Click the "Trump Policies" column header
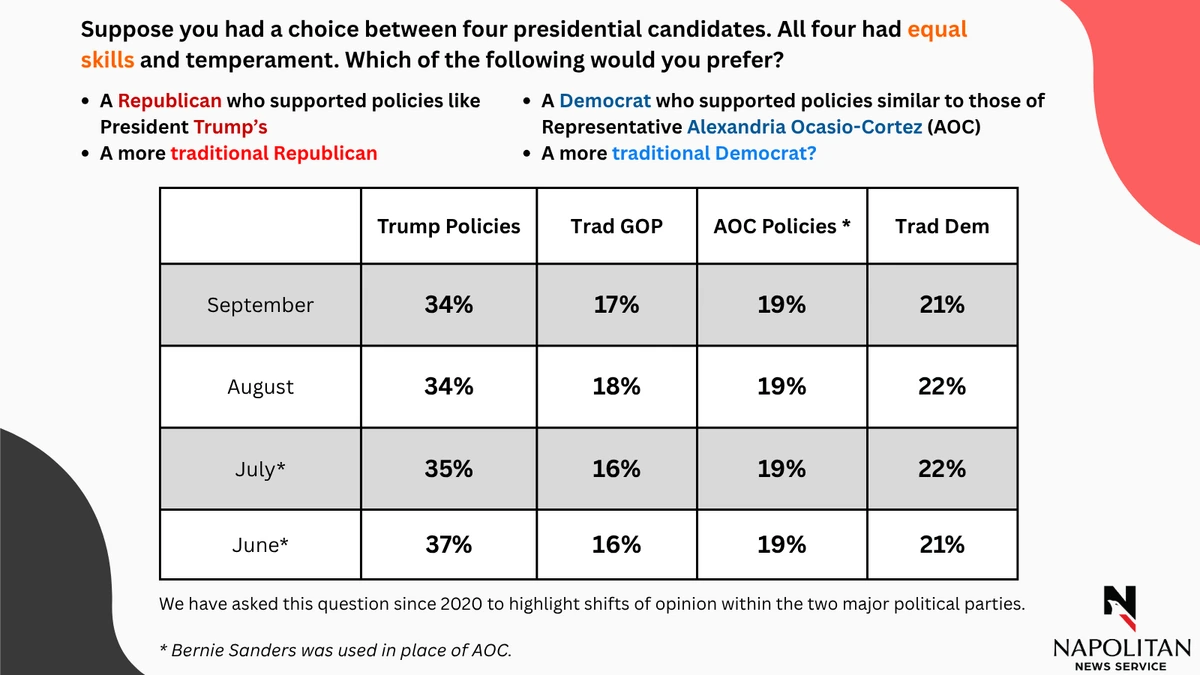This screenshot has width=1200, height=675. pyautogui.click(x=448, y=226)
